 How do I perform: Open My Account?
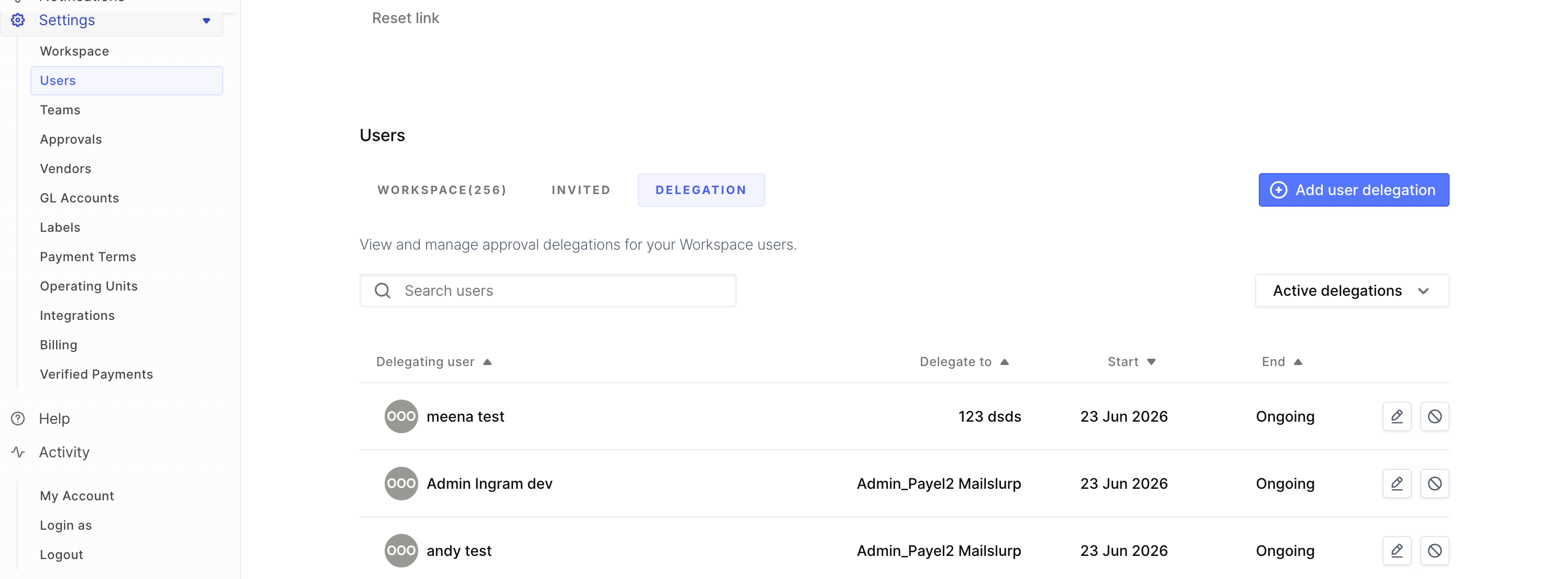(x=77, y=496)
